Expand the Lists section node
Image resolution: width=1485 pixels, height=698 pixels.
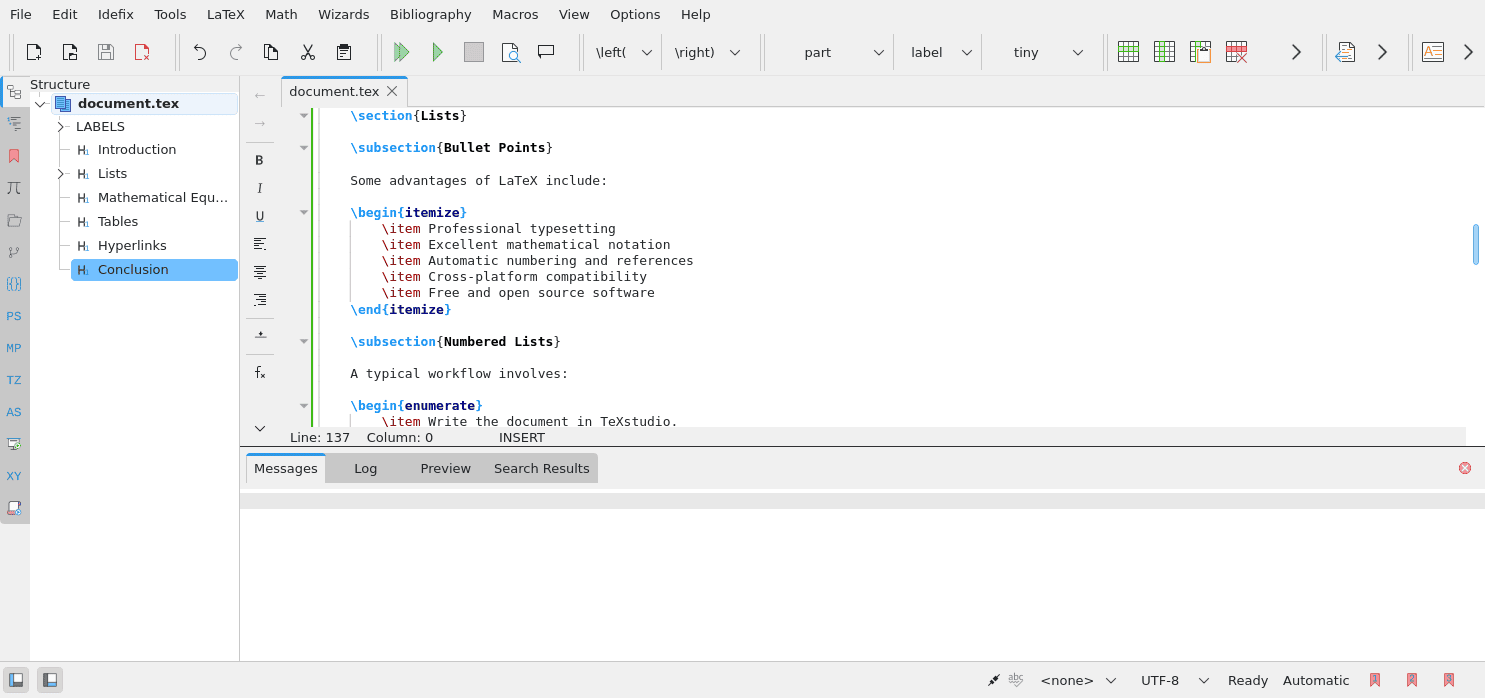pos(60,174)
